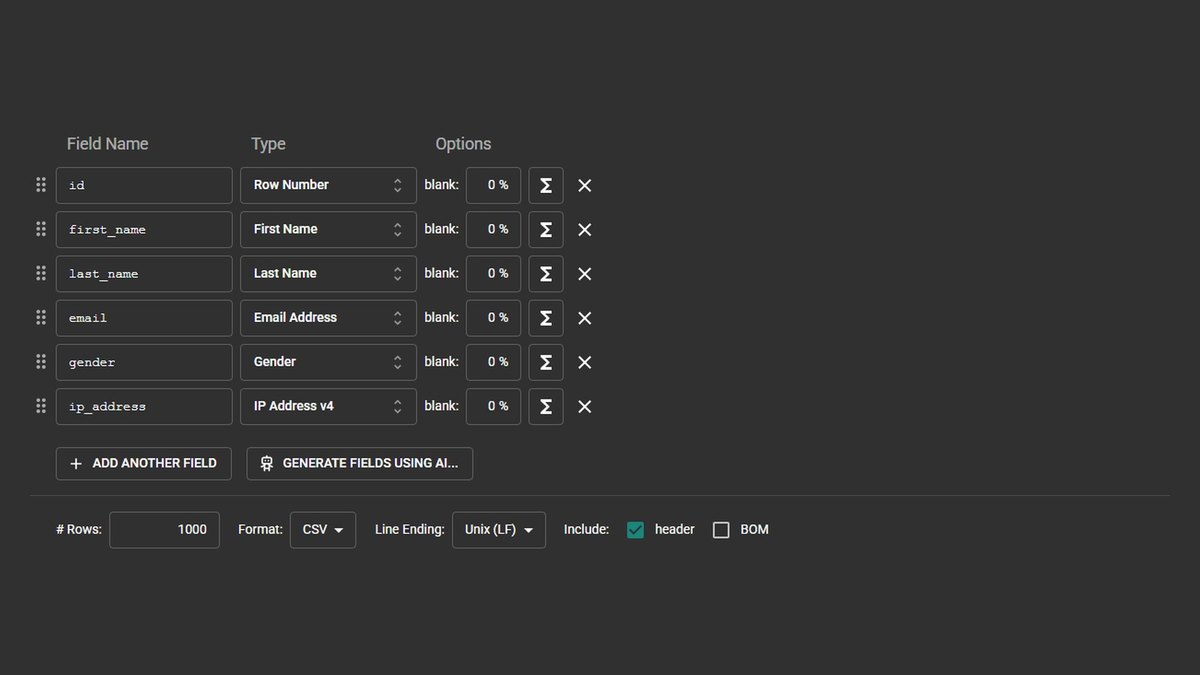Open the Row Number type selector
Image resolution: width=1200 pixels, height=675 pixels.
tap(328, 185)
